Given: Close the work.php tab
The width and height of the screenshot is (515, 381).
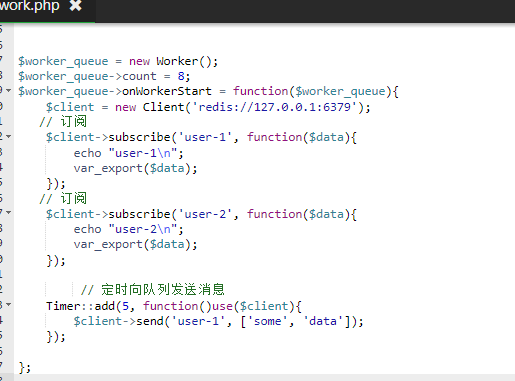Looking at the screenshot, I should [x=76, y=5].
